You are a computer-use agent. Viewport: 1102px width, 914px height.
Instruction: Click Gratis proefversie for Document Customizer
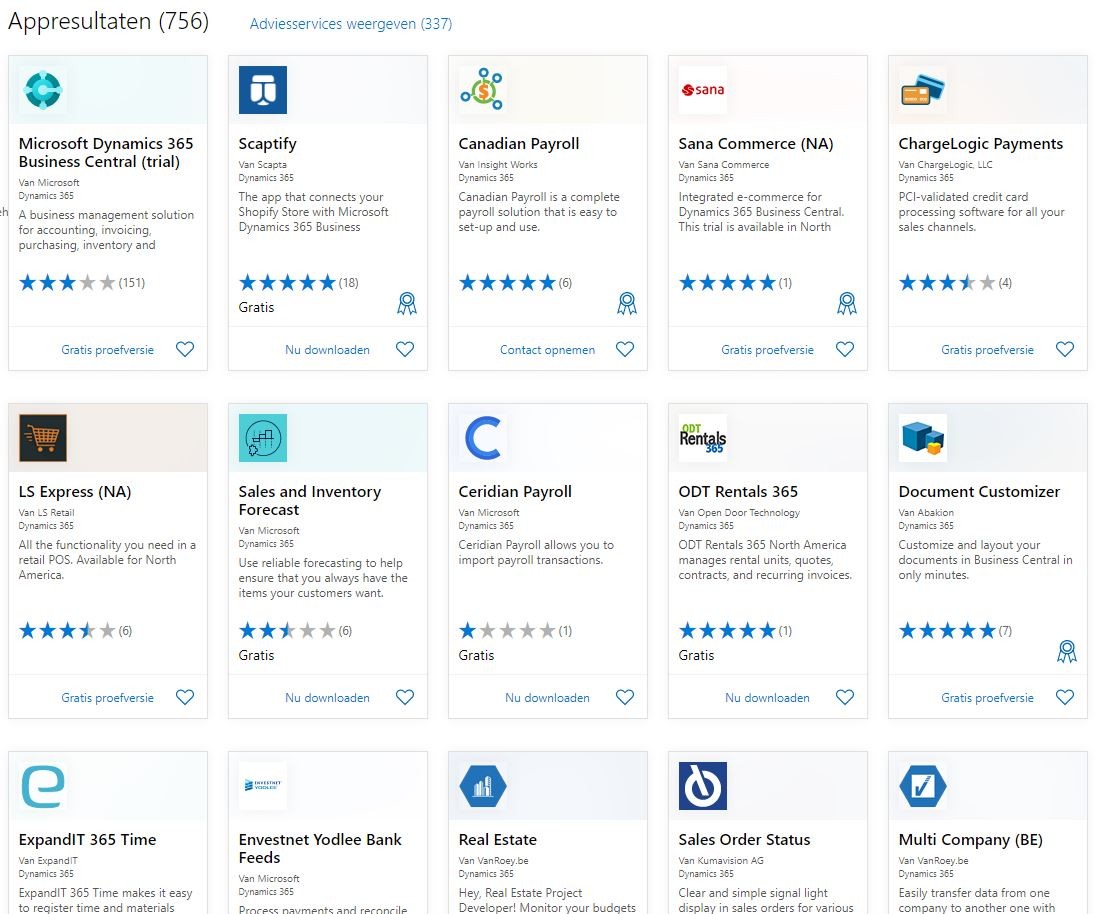point(987,698)
